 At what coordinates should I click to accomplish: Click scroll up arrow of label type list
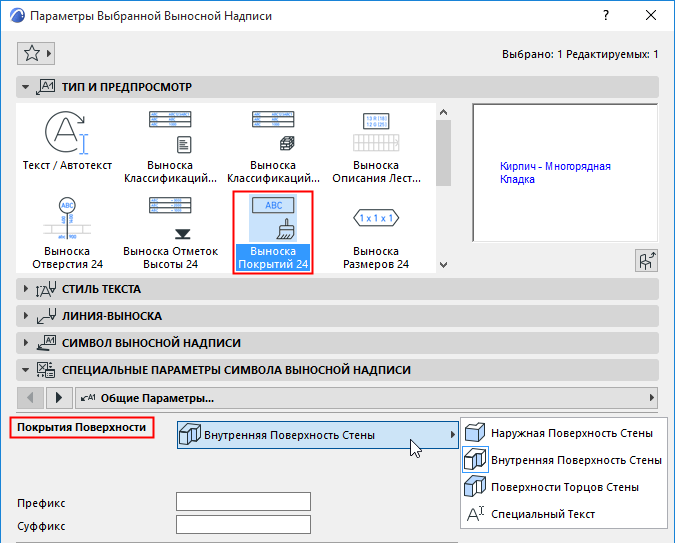pyautogui.click(x=443, y=112)
